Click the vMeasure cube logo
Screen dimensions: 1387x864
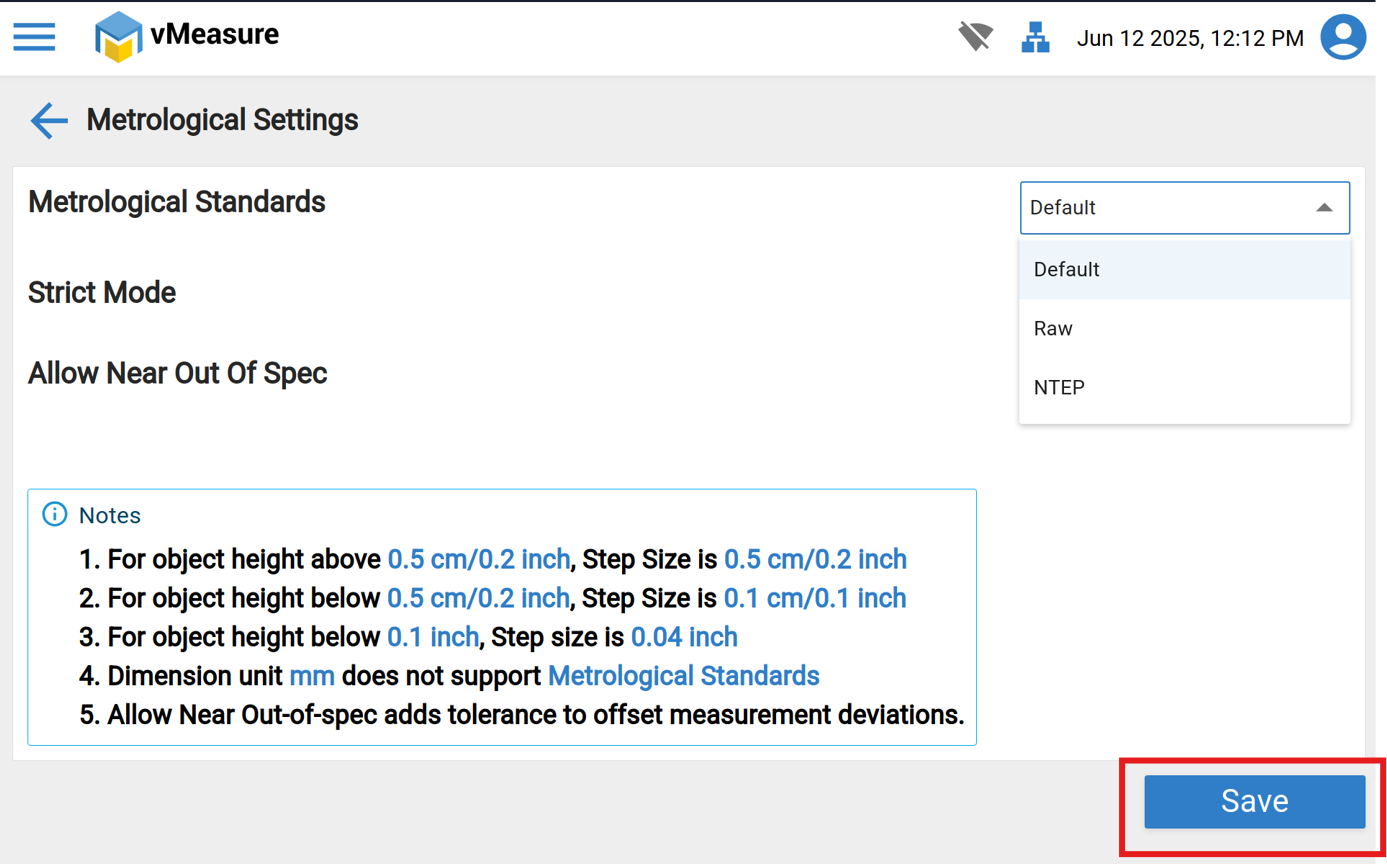[118, 37]
